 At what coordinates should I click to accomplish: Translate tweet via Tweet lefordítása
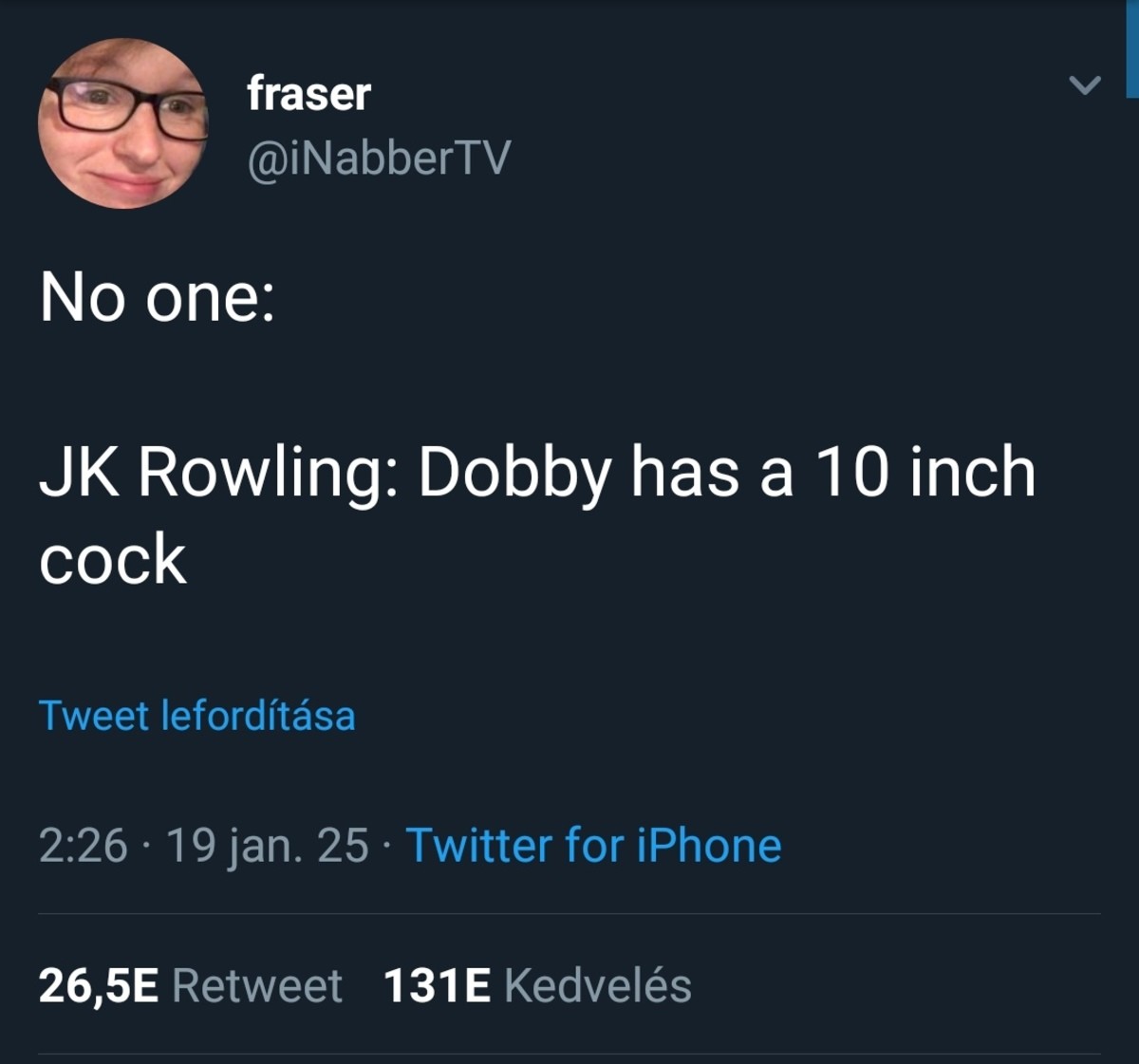[196, 716]
